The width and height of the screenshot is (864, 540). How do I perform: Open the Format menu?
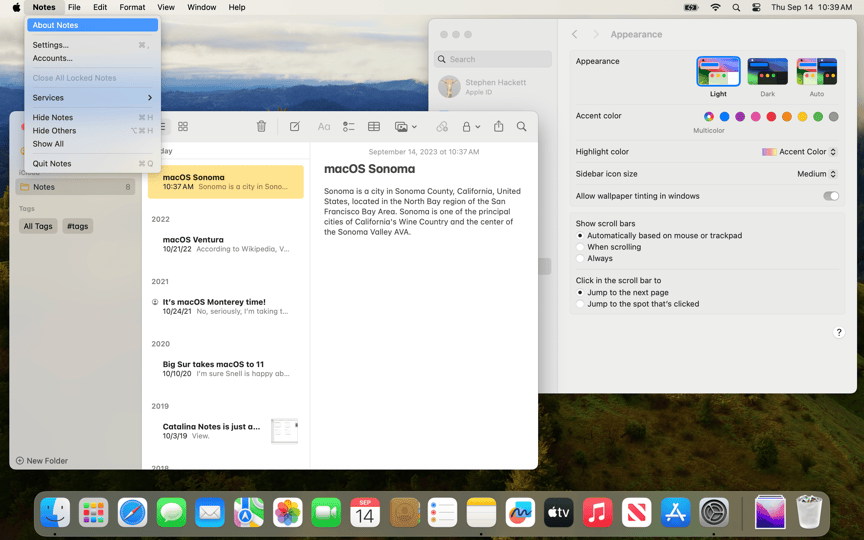[x=132, y=7]
